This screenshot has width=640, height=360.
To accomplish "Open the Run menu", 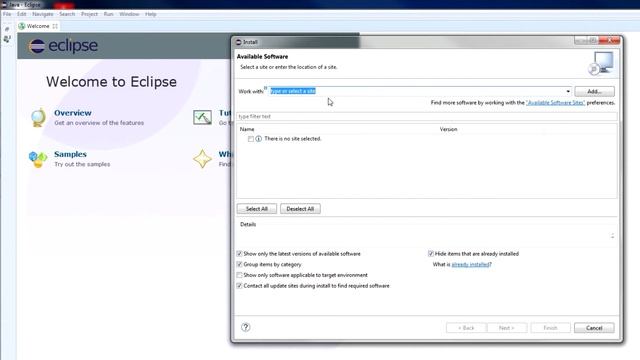I will pyautogui.click(x=109, y=14).
